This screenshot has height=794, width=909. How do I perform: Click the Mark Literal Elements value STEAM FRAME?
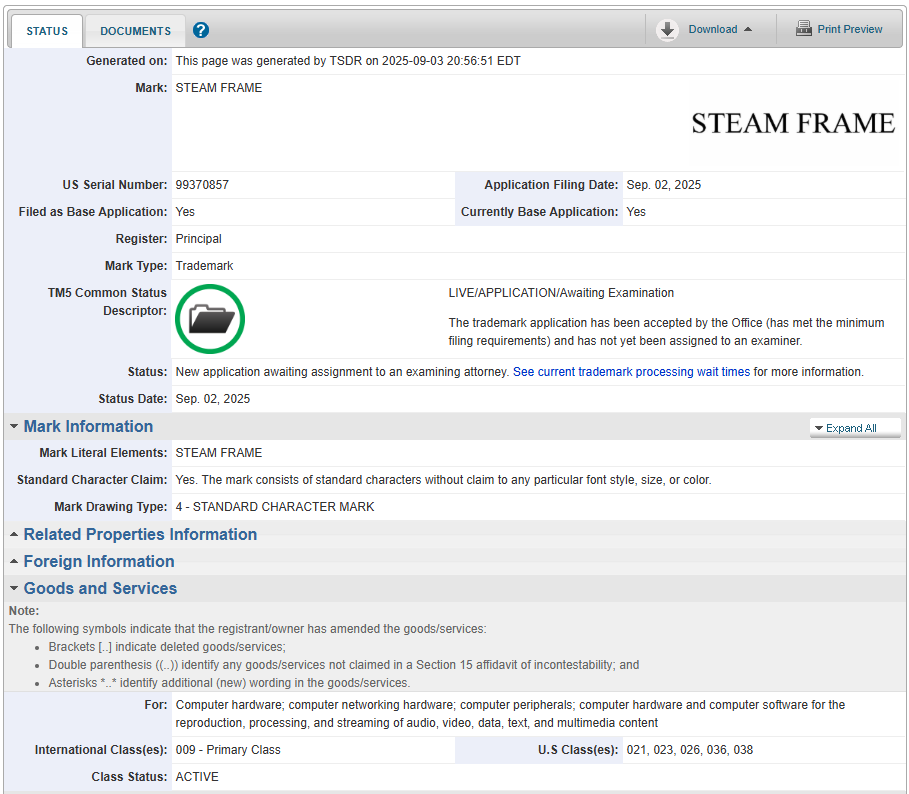click(x=219, y=453)
